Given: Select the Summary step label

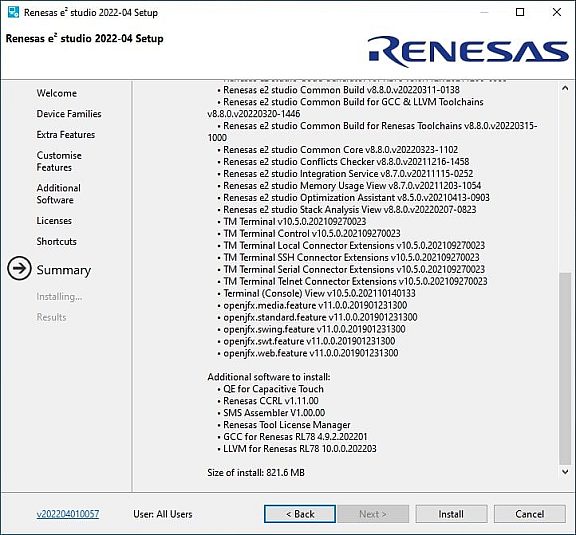Looking at the screenshot, I should click(64, 270).
